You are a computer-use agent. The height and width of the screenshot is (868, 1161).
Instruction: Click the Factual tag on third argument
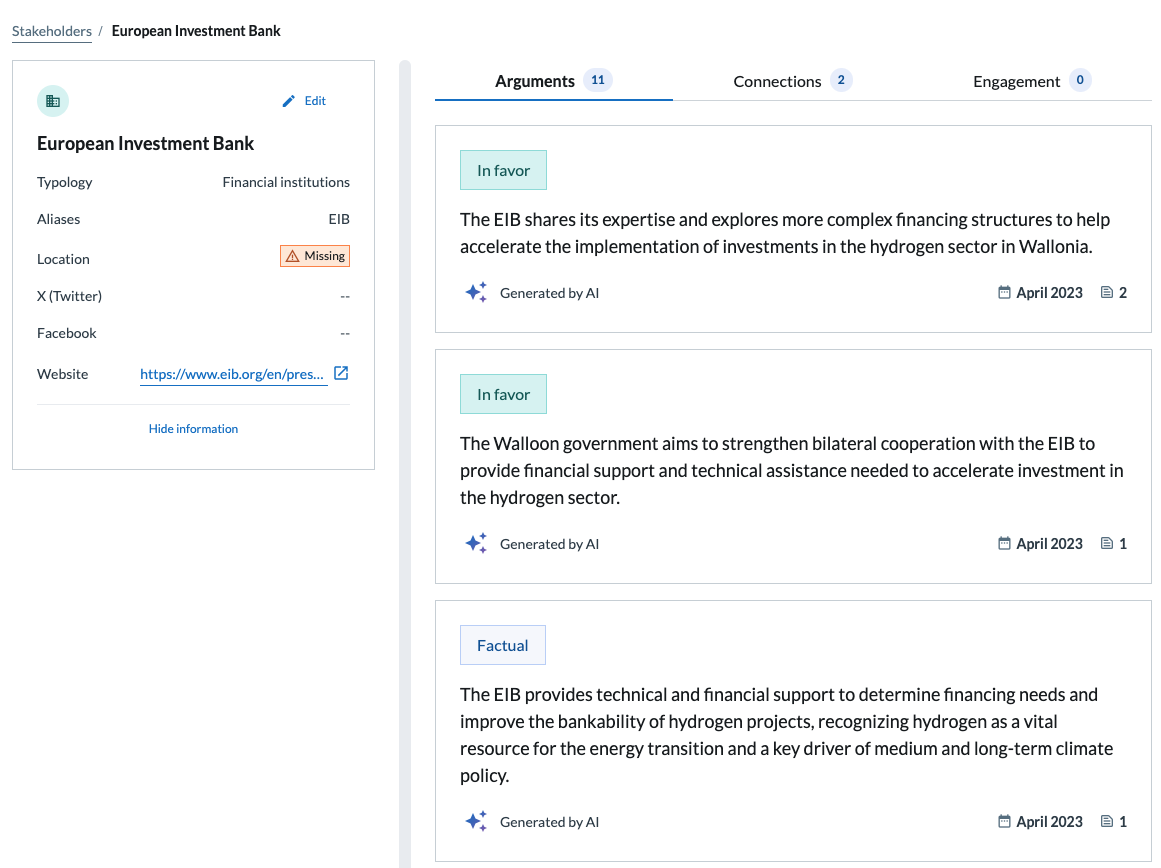click(x=503, y=646)
